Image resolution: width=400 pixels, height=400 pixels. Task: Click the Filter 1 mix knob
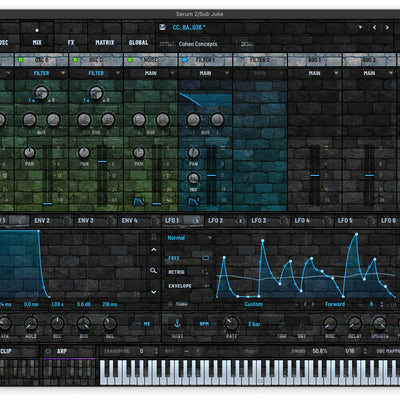coord(193,178)
